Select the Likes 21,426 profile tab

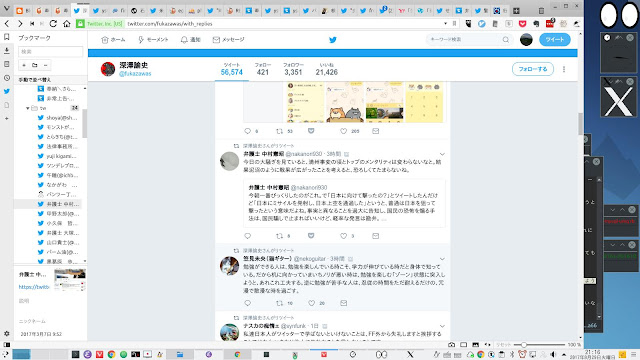tap(327, 69)
